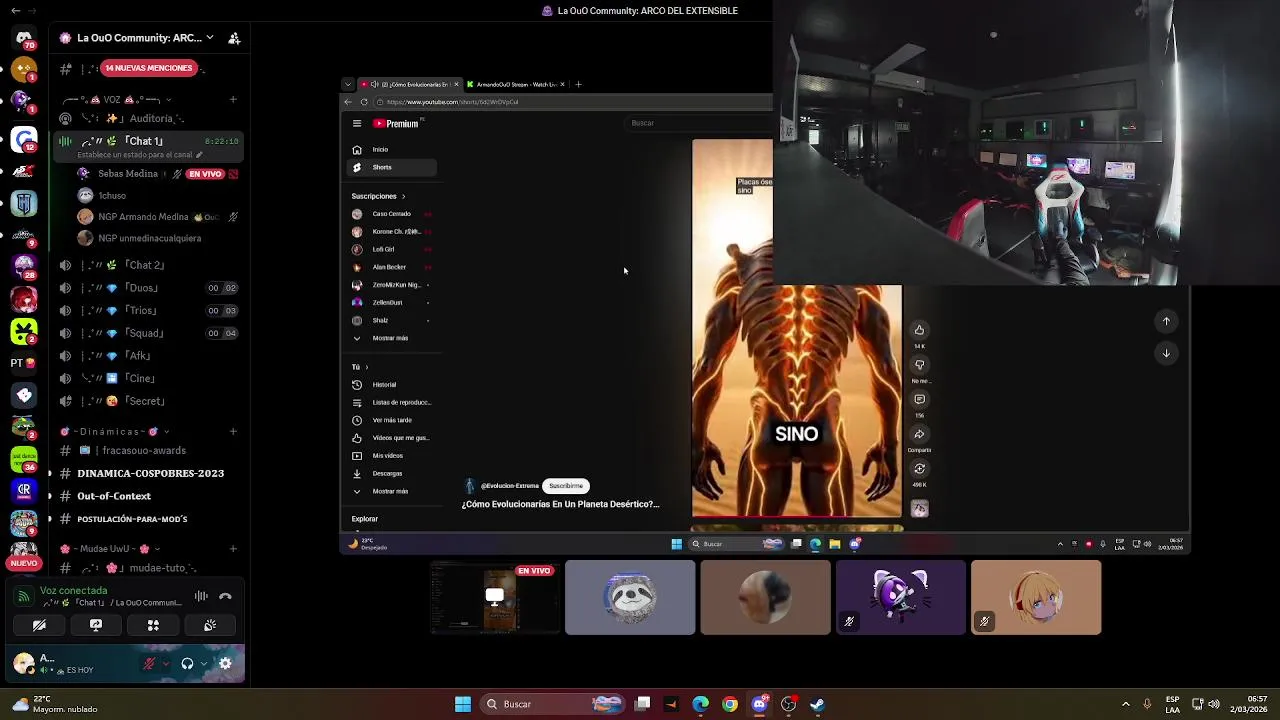Select the blonde anime avatar participant tile

pos(1036,598)
